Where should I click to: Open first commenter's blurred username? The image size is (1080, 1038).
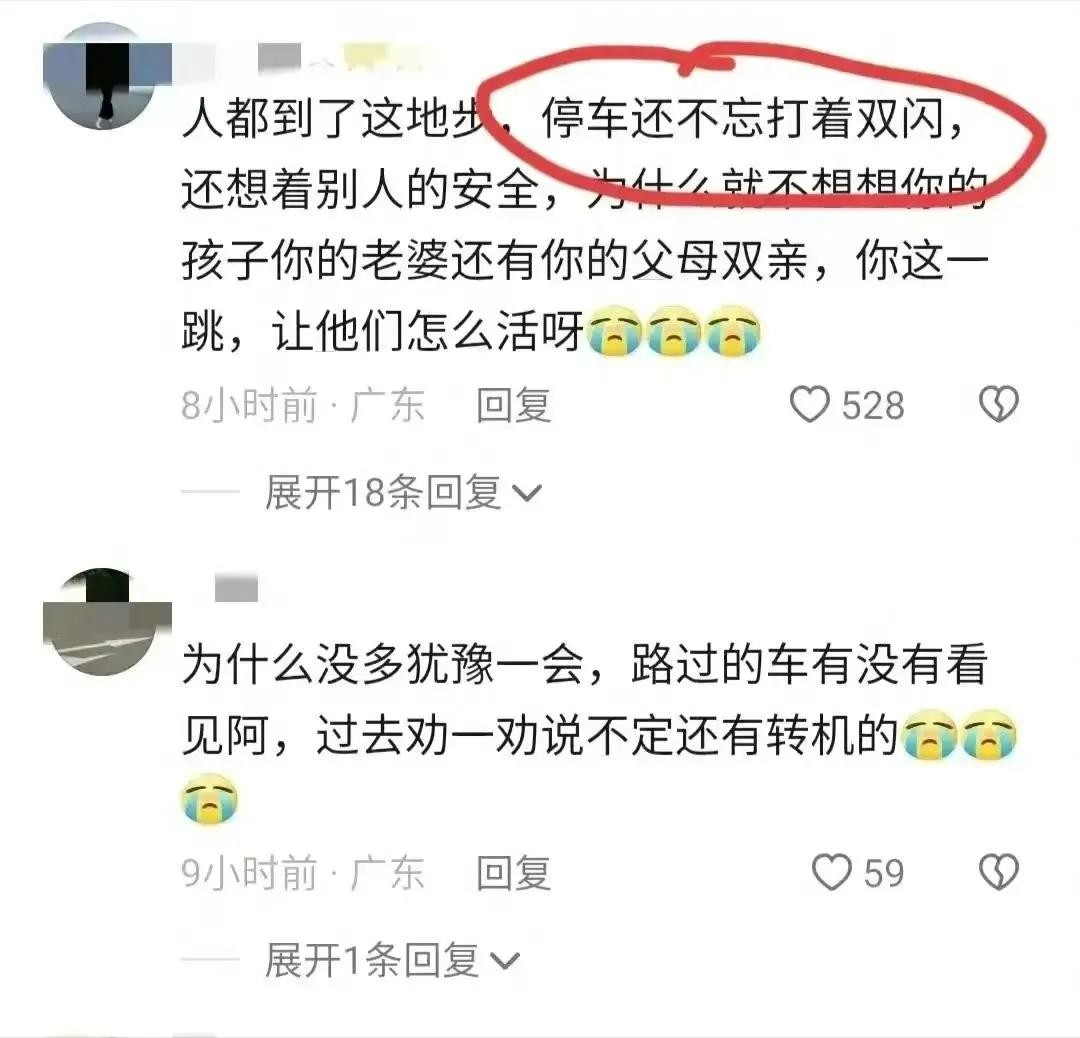click(303, 57)
